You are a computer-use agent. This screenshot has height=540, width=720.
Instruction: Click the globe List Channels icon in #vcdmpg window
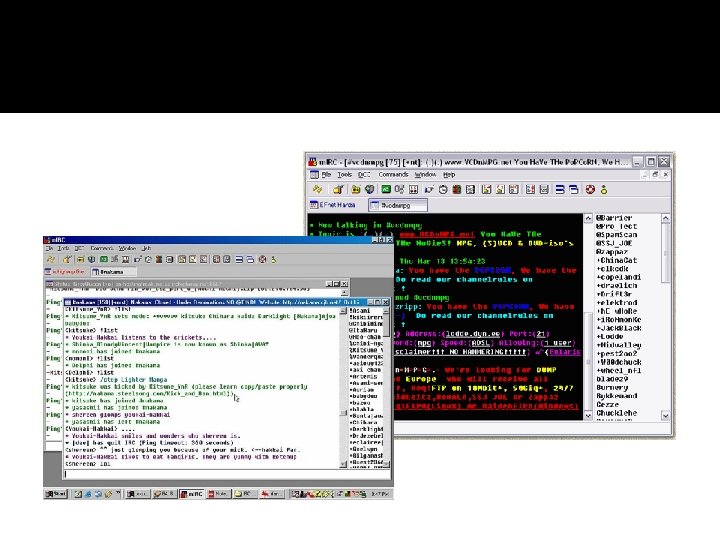[x=370, y=189]
